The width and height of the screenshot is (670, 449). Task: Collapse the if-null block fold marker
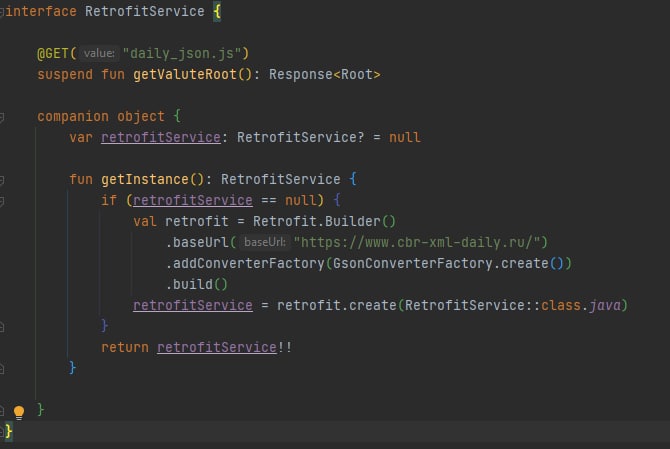pyautogui.click(x=2, y=201)
